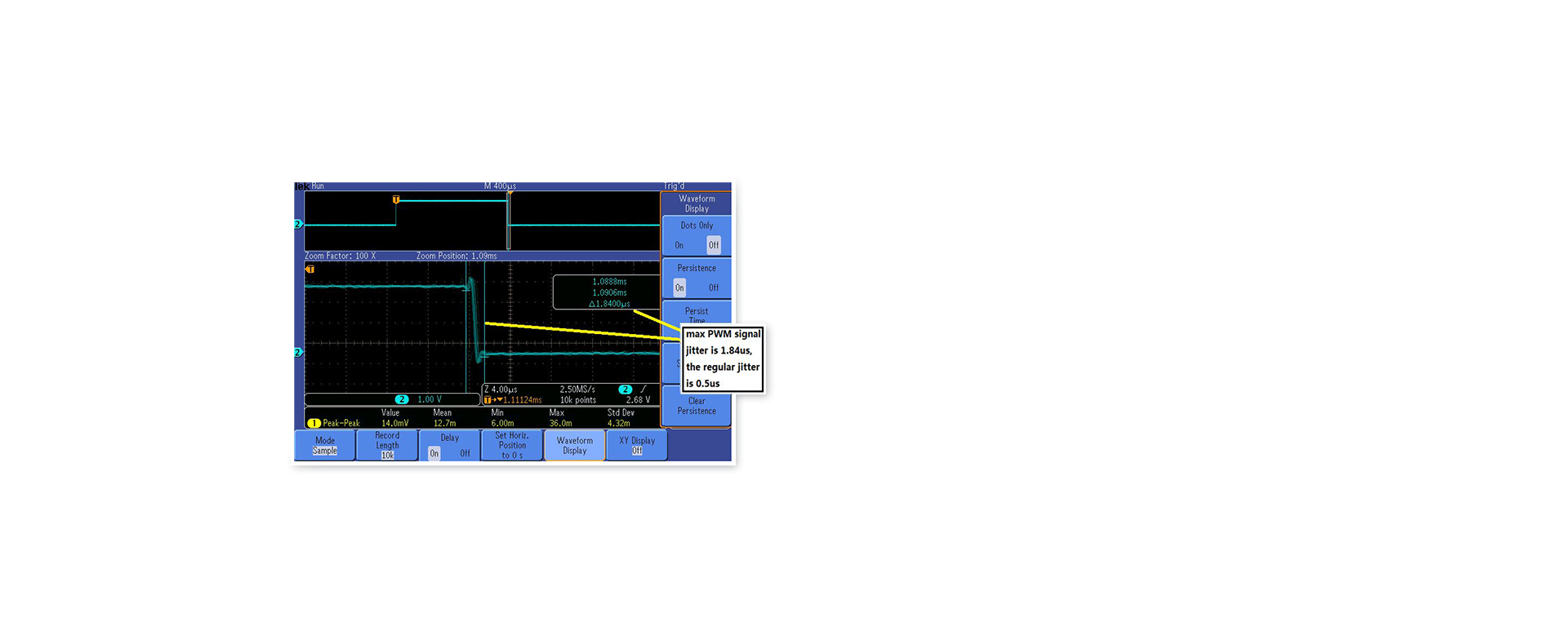Set Delay to Off

(x=465, y=453)
